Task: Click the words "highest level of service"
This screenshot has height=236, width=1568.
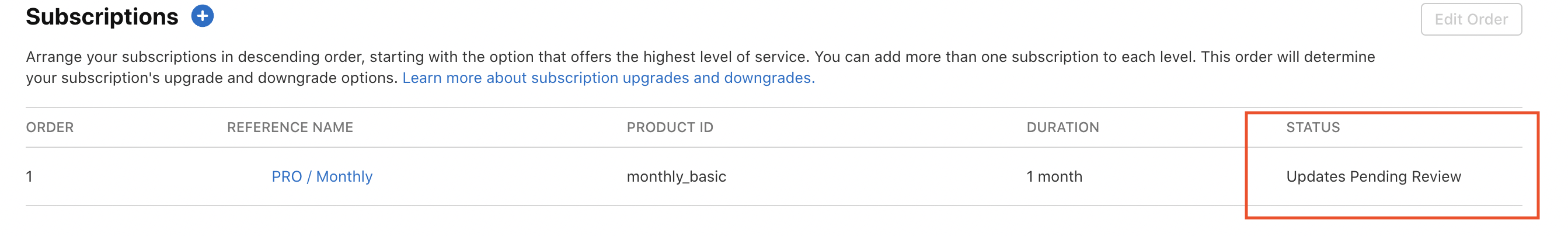Action: point(724,57)
